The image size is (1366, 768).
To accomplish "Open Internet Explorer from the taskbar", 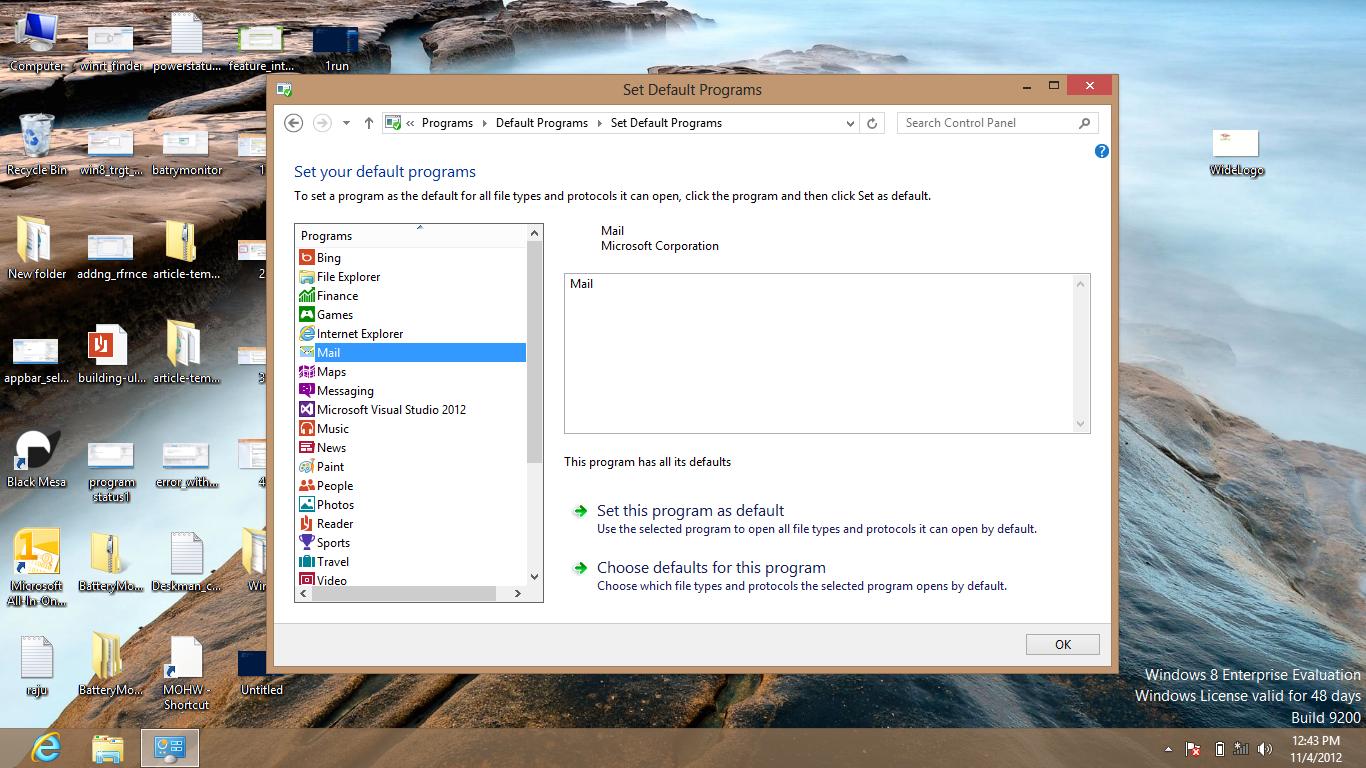I will [46, 748].
